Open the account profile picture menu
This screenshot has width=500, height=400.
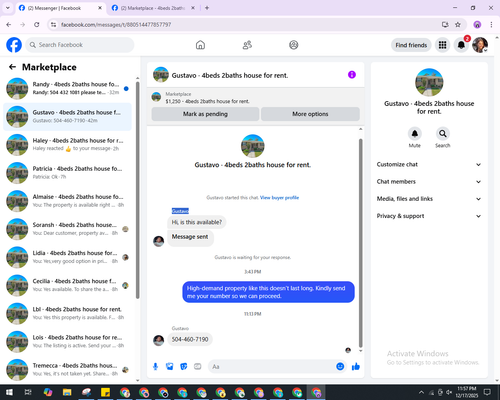click(x=480, y=45)
